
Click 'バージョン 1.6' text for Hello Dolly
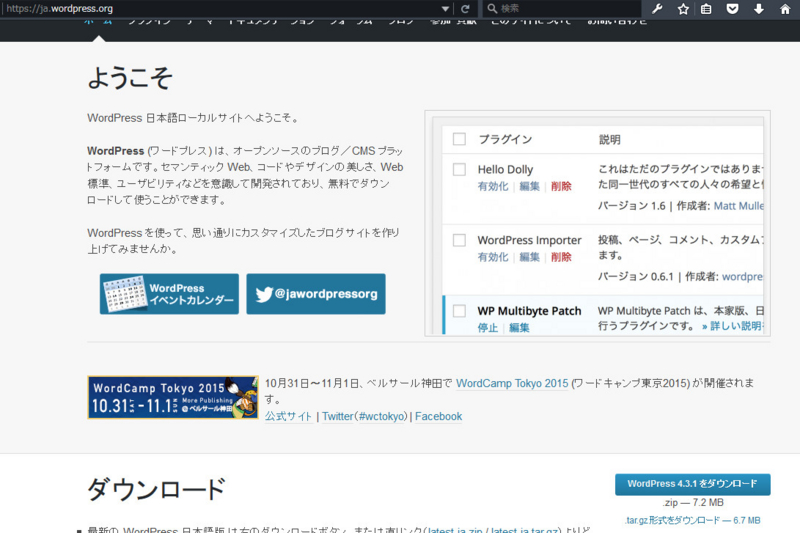pyautogui.click(x=632, y=206)
